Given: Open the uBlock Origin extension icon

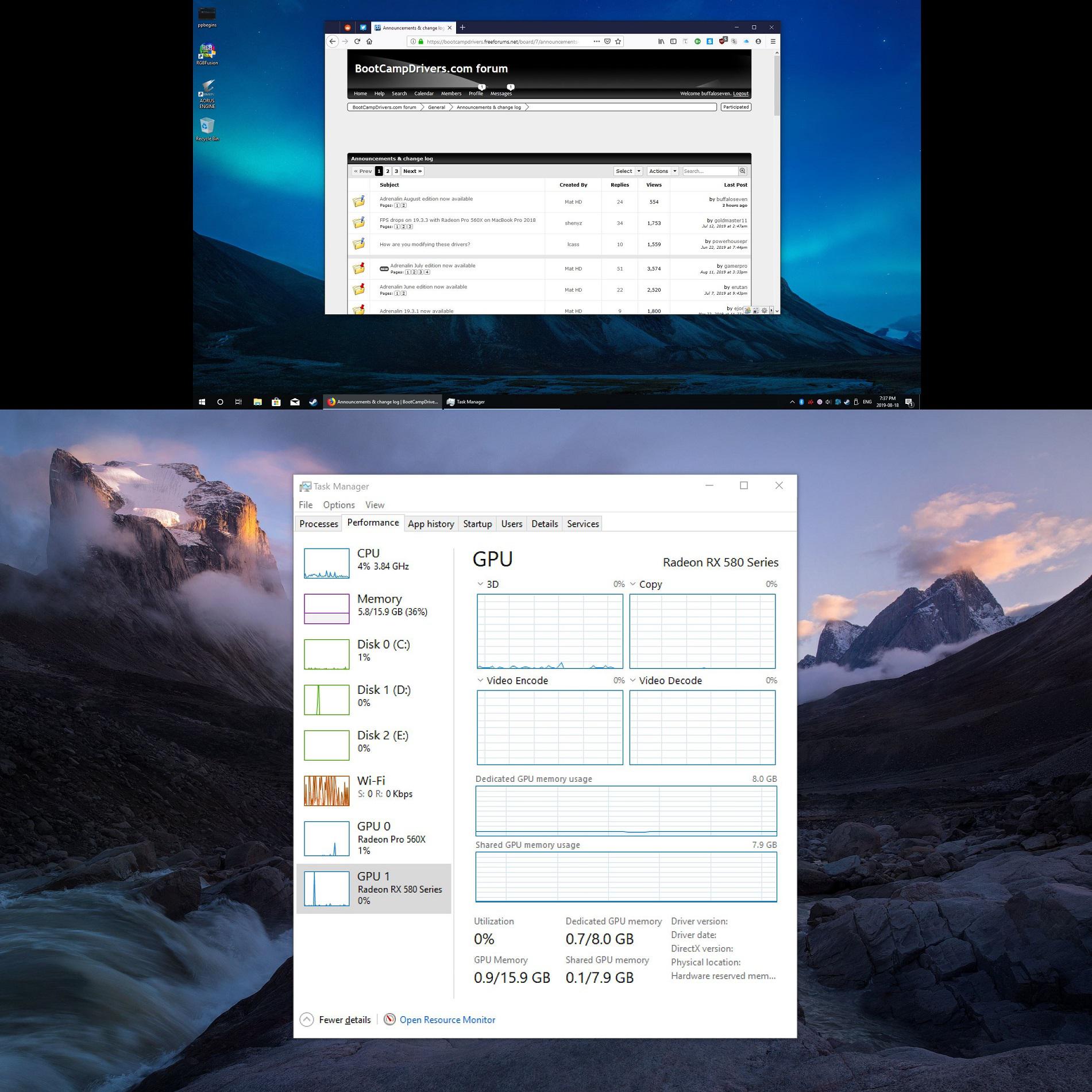Looking at the screenshot, I should 722,41.
